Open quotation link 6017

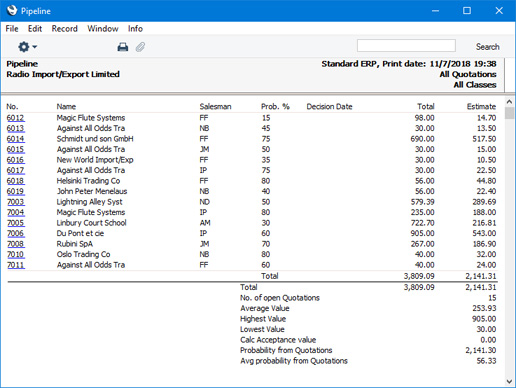pyautogui.click(x=15, y=170)
